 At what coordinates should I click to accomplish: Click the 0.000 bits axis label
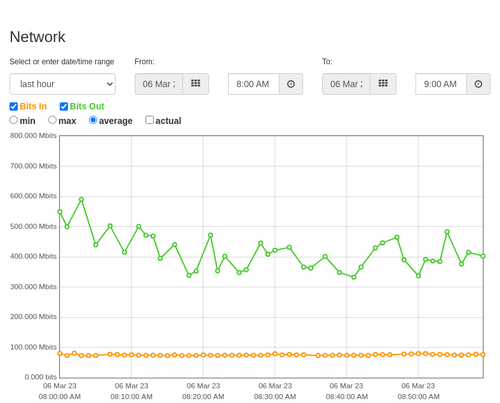pos(40,377)
